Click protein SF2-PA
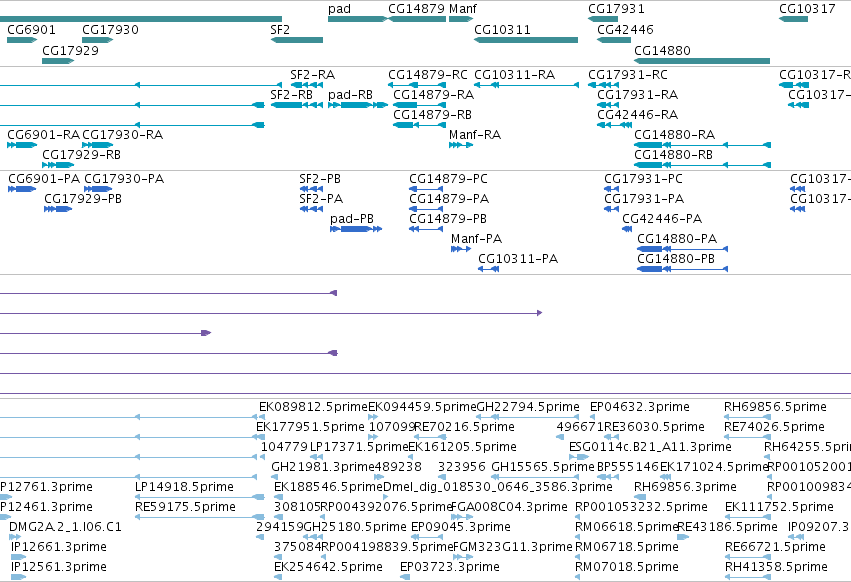 pos(312,209)
